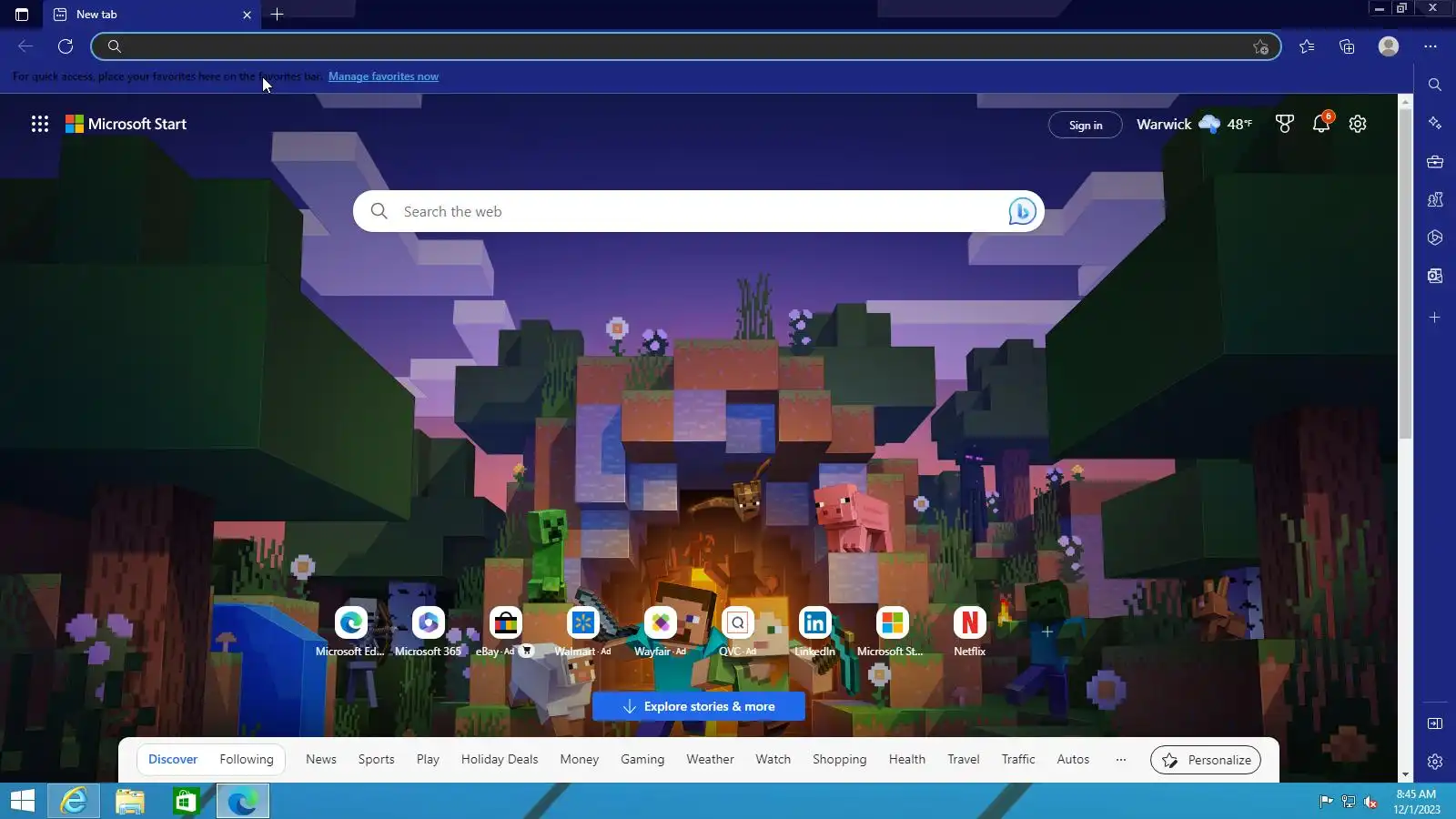Click the Personalize button
This screenshot has height=819, width=1456.
pyautogui.click(x=1206, y=760)
